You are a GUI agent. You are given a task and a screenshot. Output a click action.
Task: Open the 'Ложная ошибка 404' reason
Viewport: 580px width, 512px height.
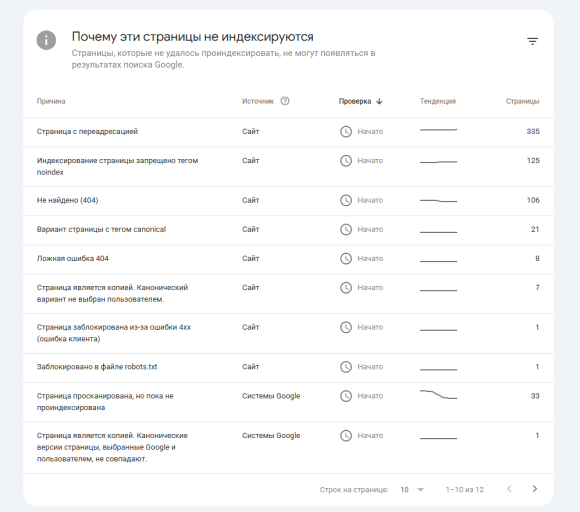(x=289, y=259)
